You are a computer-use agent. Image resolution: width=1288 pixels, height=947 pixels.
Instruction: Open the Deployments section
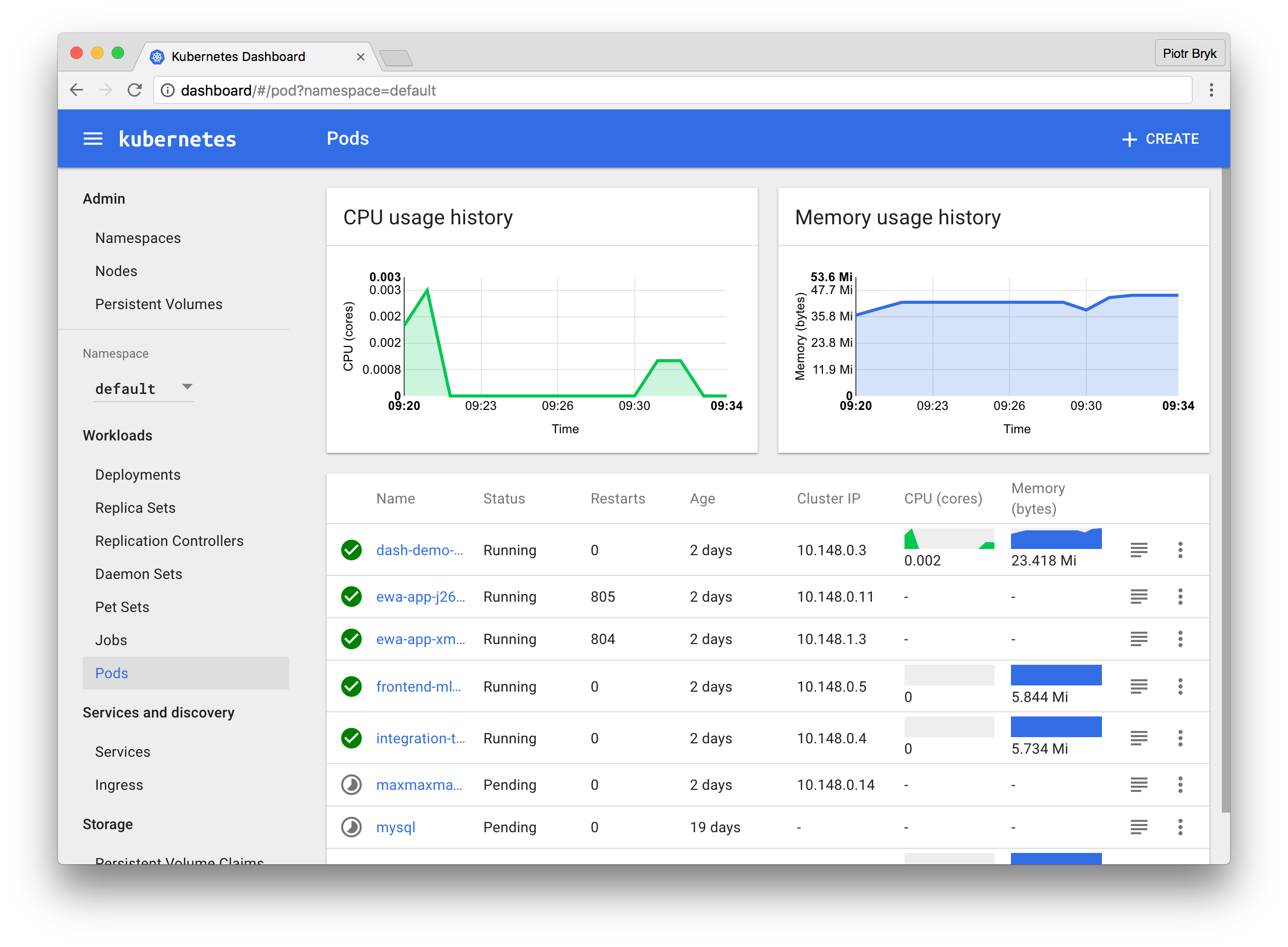[x=137, y=474]
